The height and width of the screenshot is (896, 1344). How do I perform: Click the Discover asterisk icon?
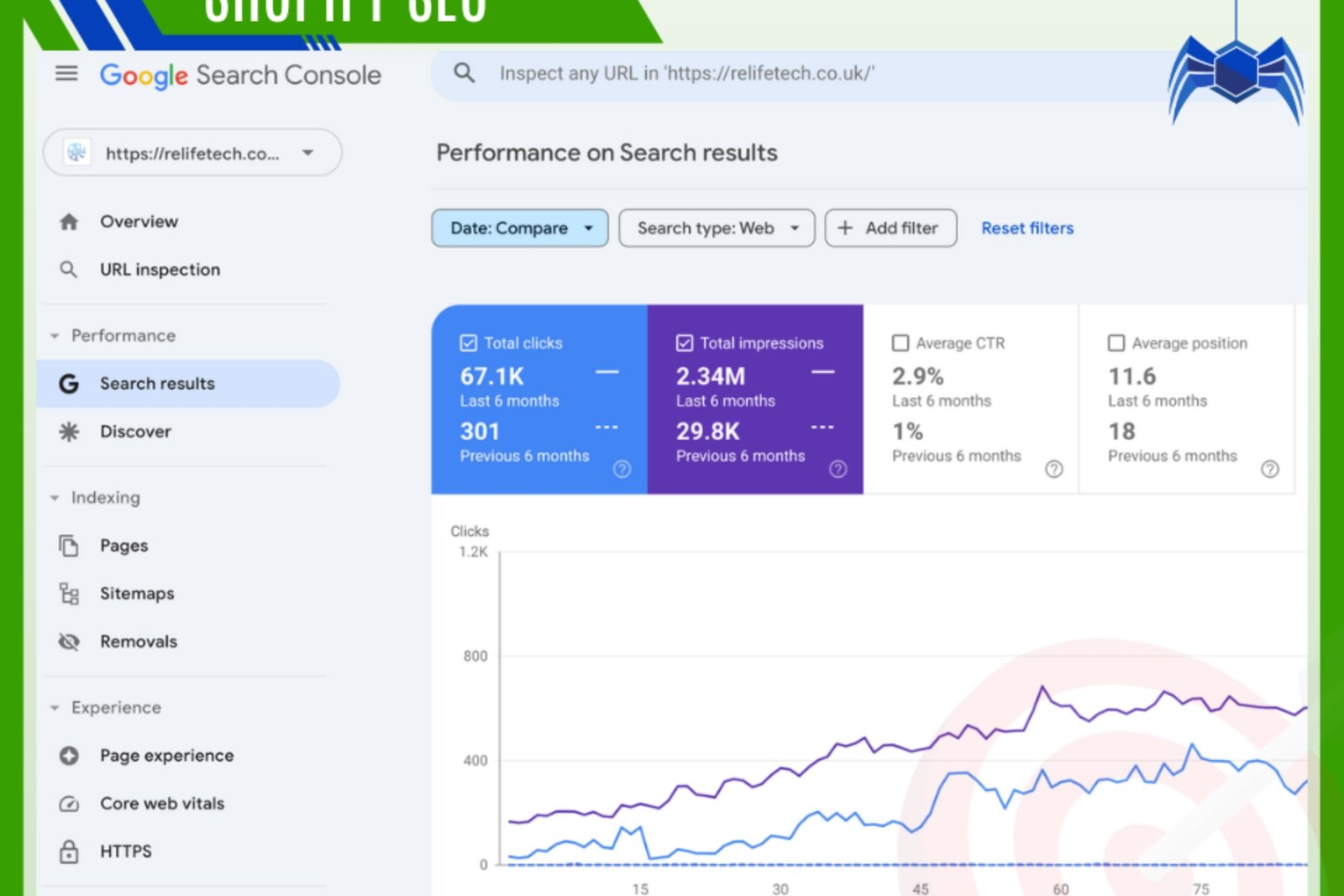coord(69,432)
